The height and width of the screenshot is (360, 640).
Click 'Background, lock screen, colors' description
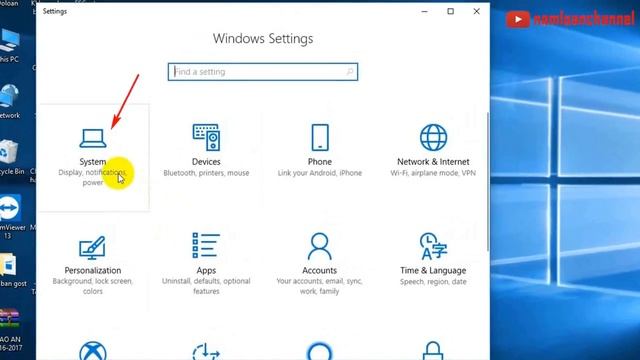93,286
